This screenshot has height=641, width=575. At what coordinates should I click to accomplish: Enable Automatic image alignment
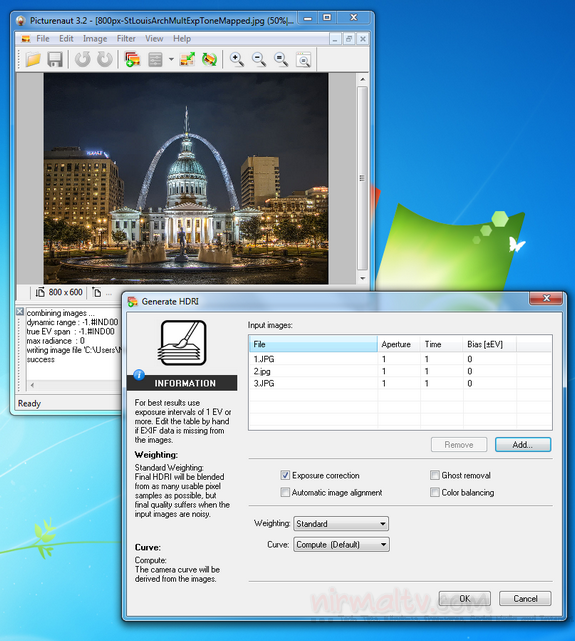[285, 492]
